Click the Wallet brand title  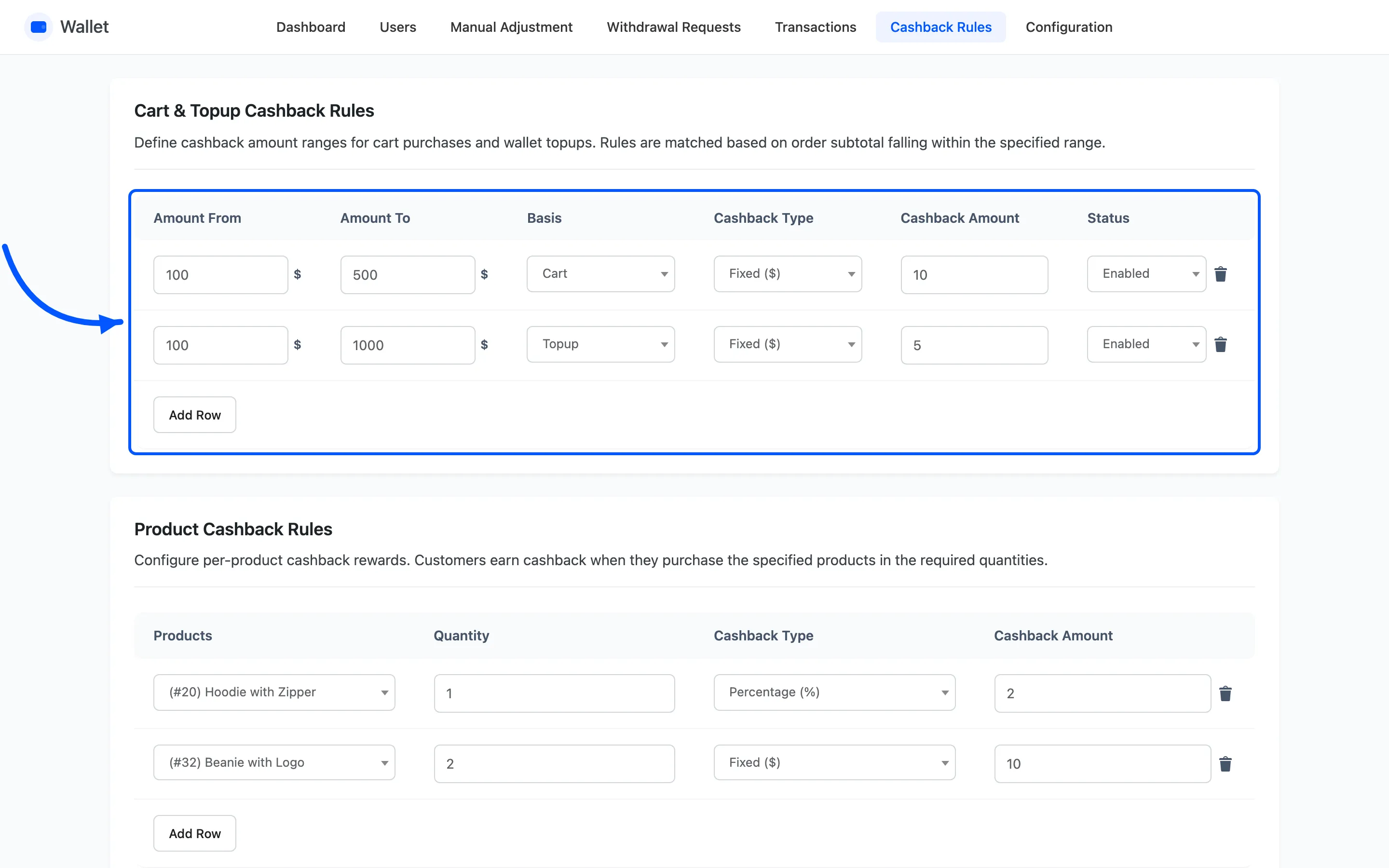tap(84, 27)
